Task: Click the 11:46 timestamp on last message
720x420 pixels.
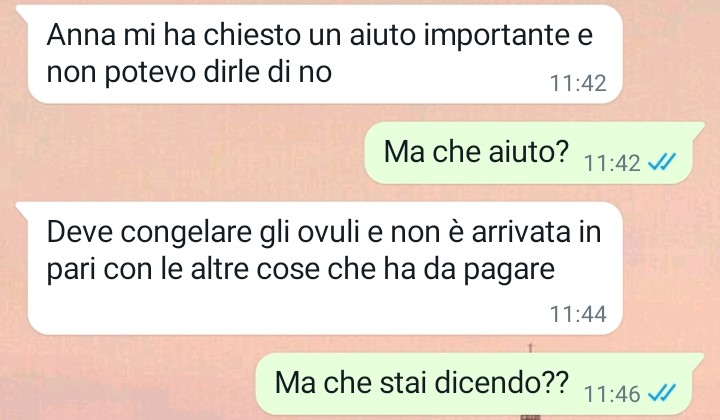Action: point(613,394)
